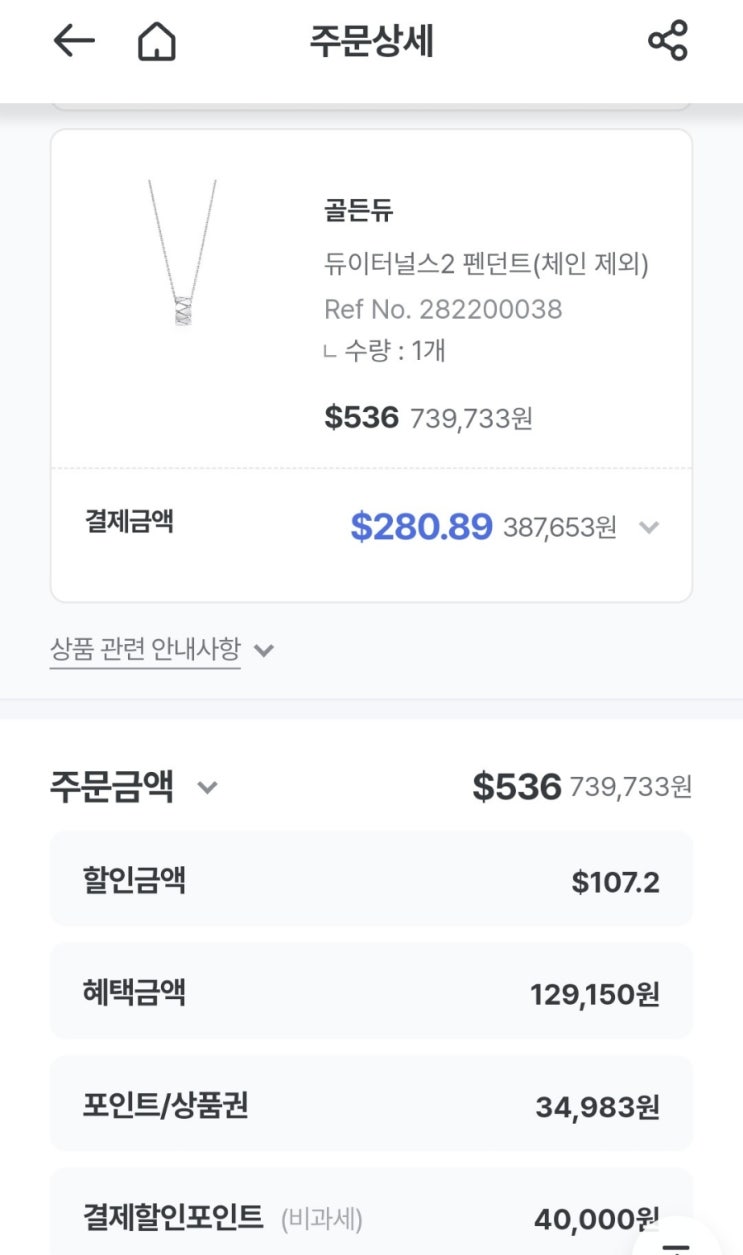743x1255 pixels.
Task: Expand the 결제금액 chevron
Action: (649, 527)
